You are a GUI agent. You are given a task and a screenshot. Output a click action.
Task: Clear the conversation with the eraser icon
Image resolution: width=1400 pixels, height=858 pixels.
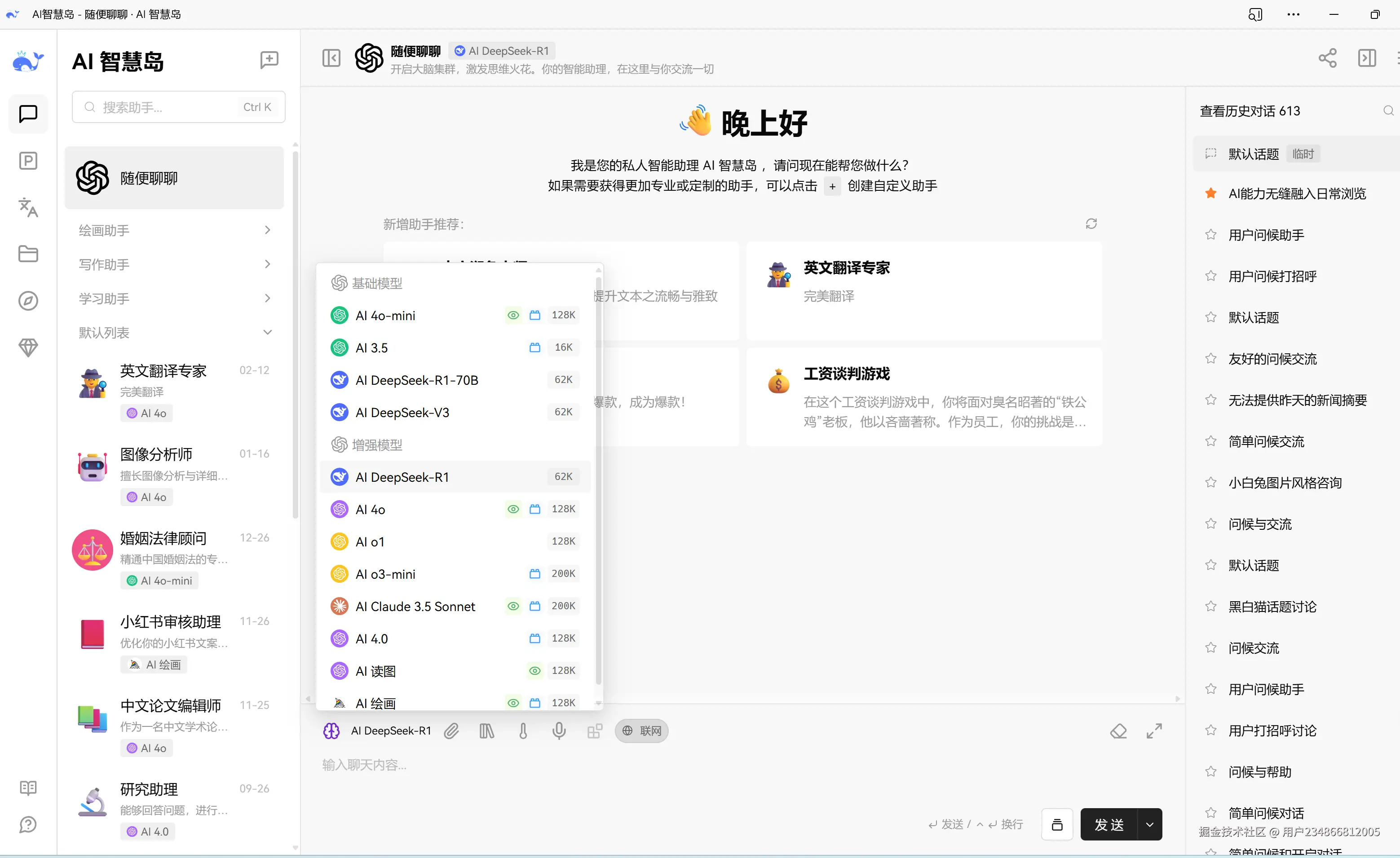(1118, 731)
